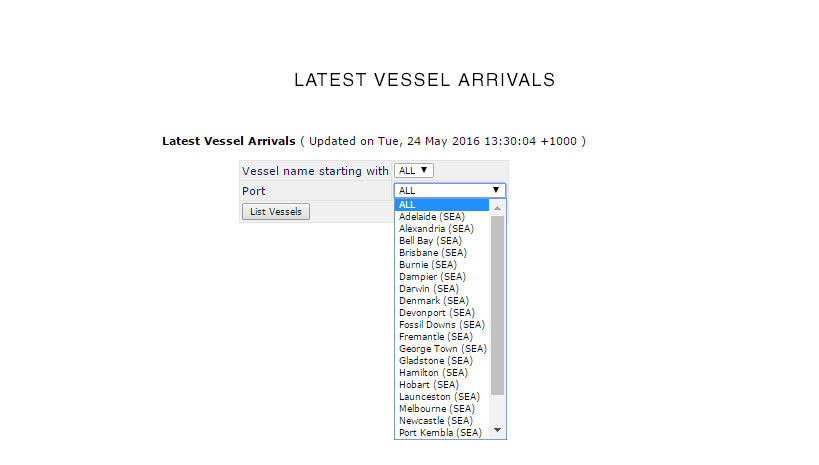819x465 pixels.
Task: Pick Bell Bay (SEA) port
Action: [430, 240]
